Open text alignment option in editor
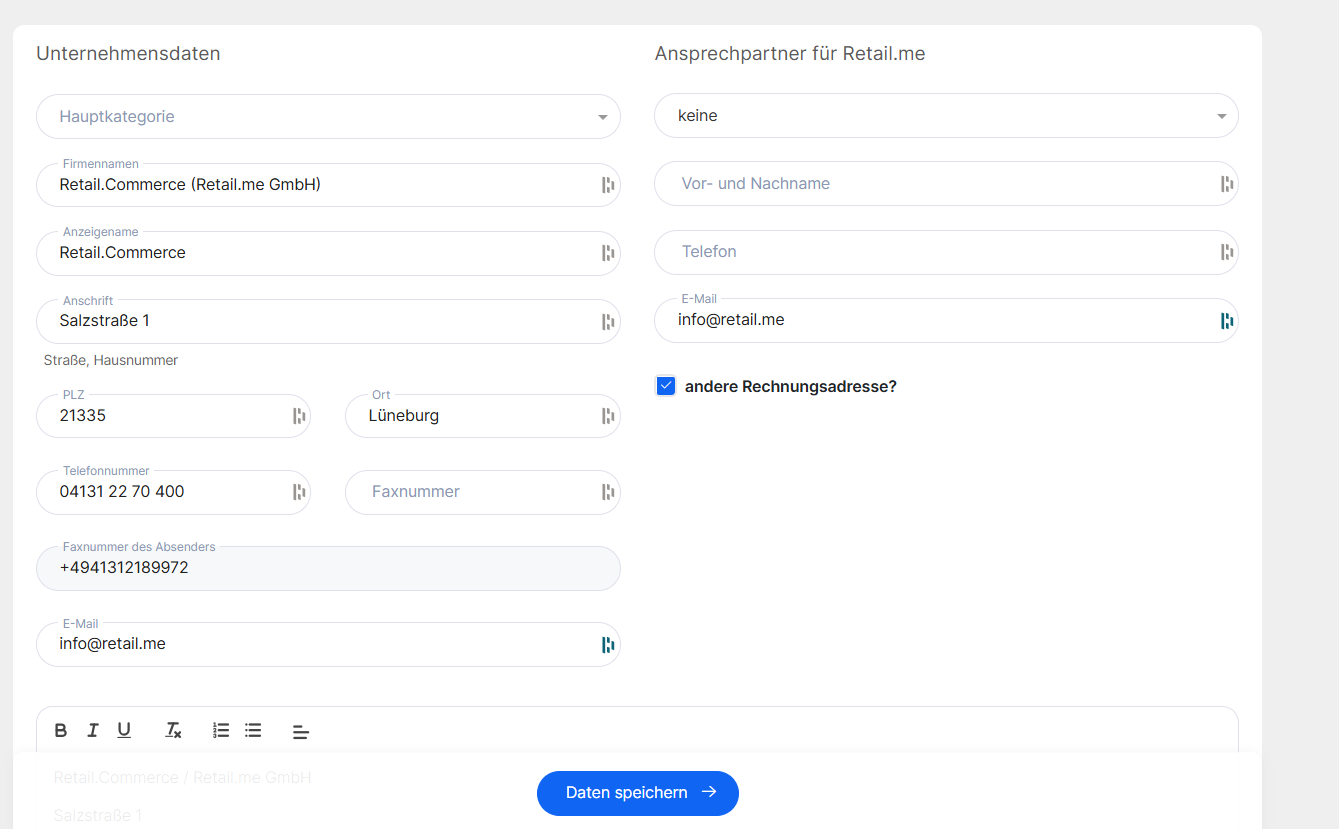 [x=300, y=732]
